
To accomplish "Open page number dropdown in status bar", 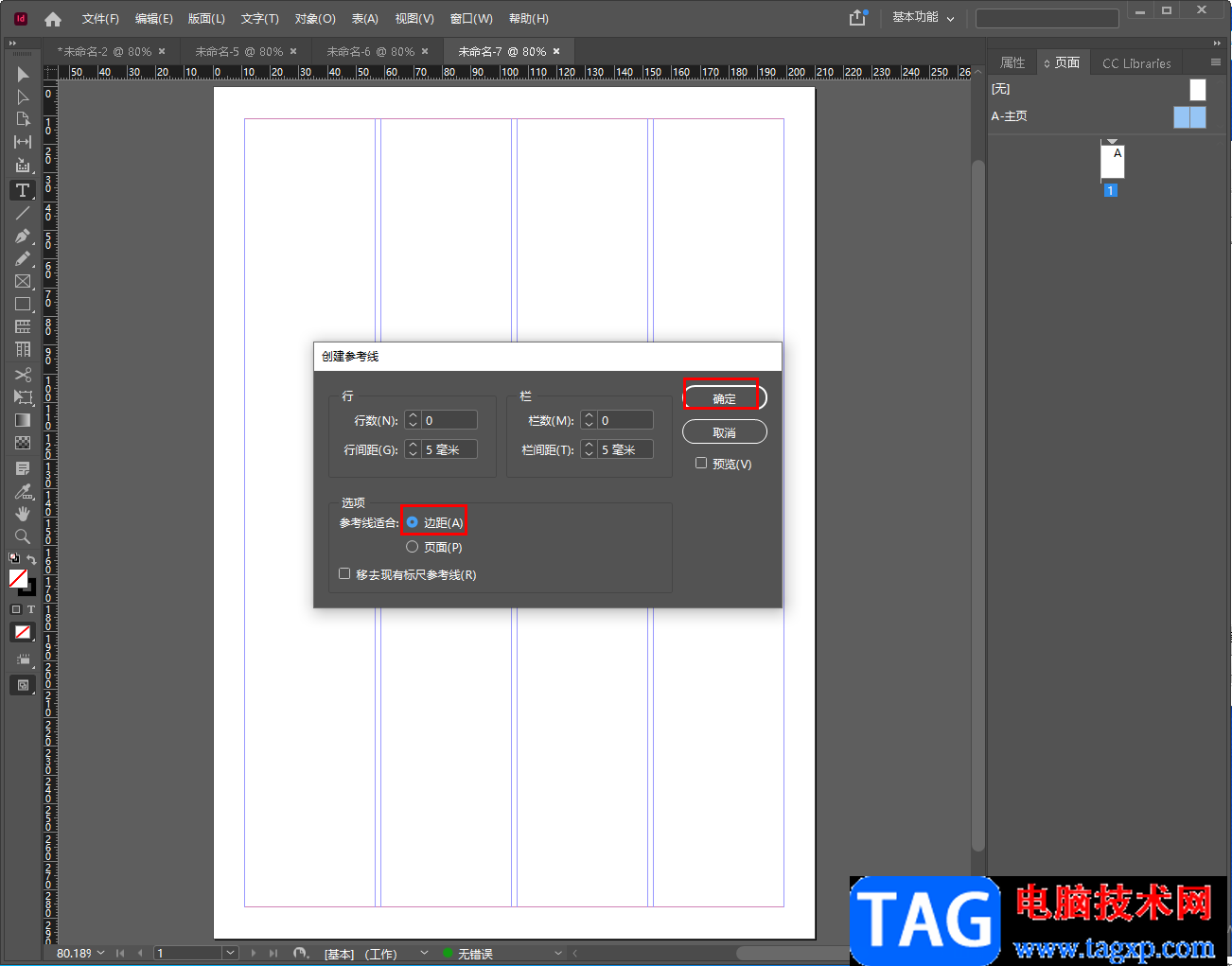I will (x=231, y=953).
